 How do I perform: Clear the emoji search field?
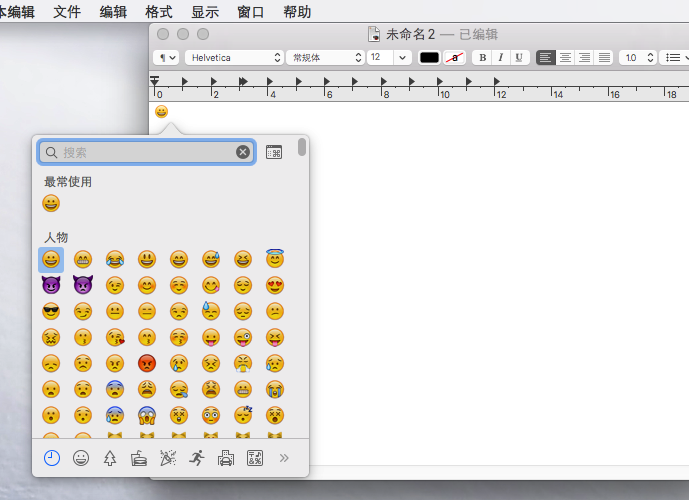243,152
